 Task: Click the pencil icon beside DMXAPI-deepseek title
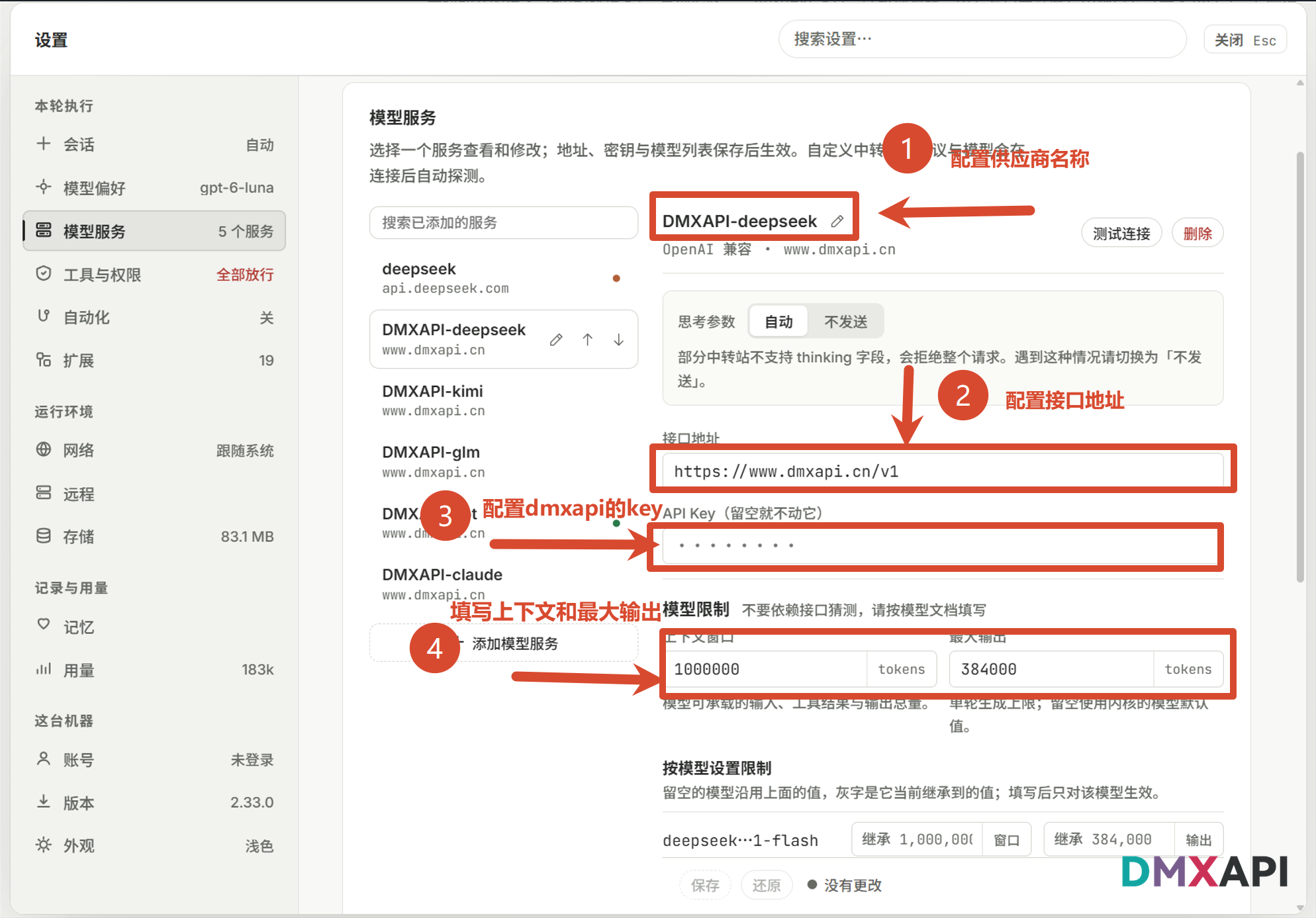click(837, 221)
